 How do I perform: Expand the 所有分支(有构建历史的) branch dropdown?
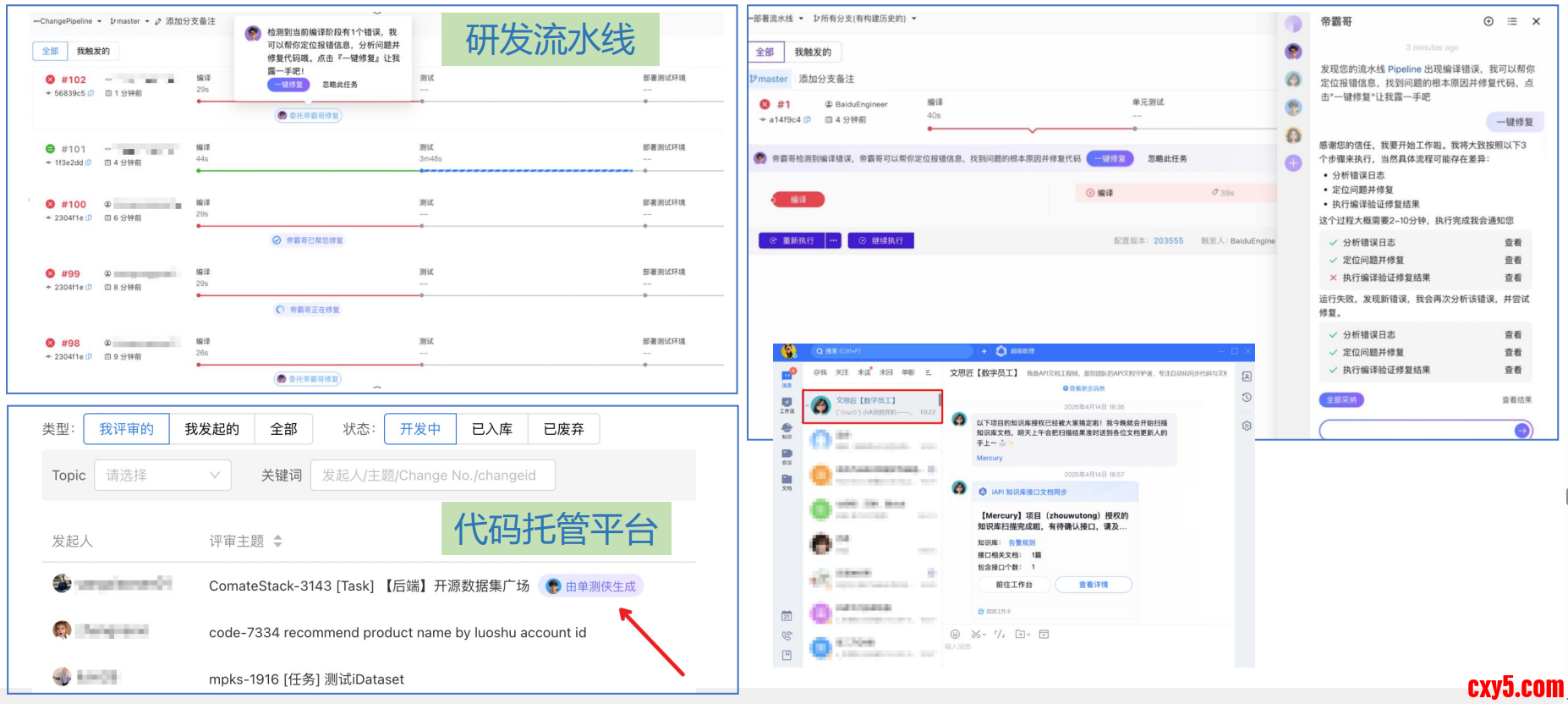point(864,19)
